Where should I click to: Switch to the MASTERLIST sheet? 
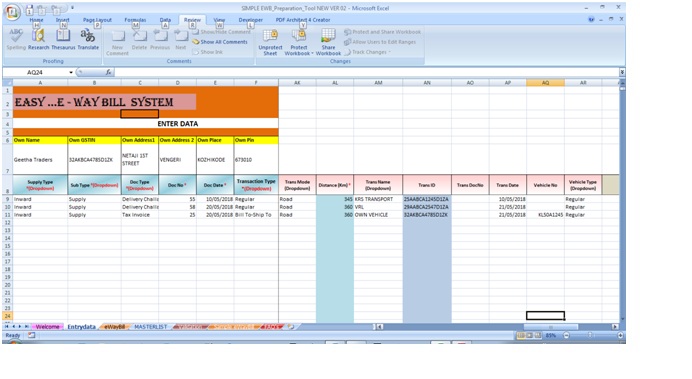pos(150,327)
